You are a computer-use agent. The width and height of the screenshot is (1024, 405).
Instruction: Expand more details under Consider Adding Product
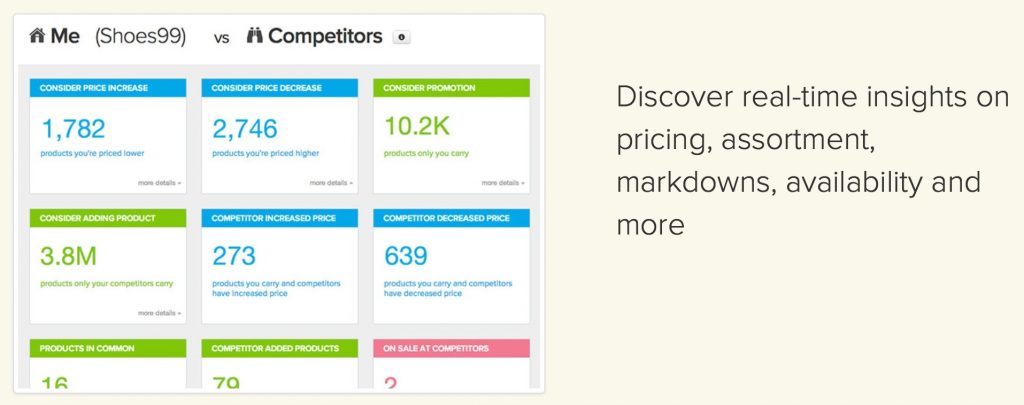160,313
